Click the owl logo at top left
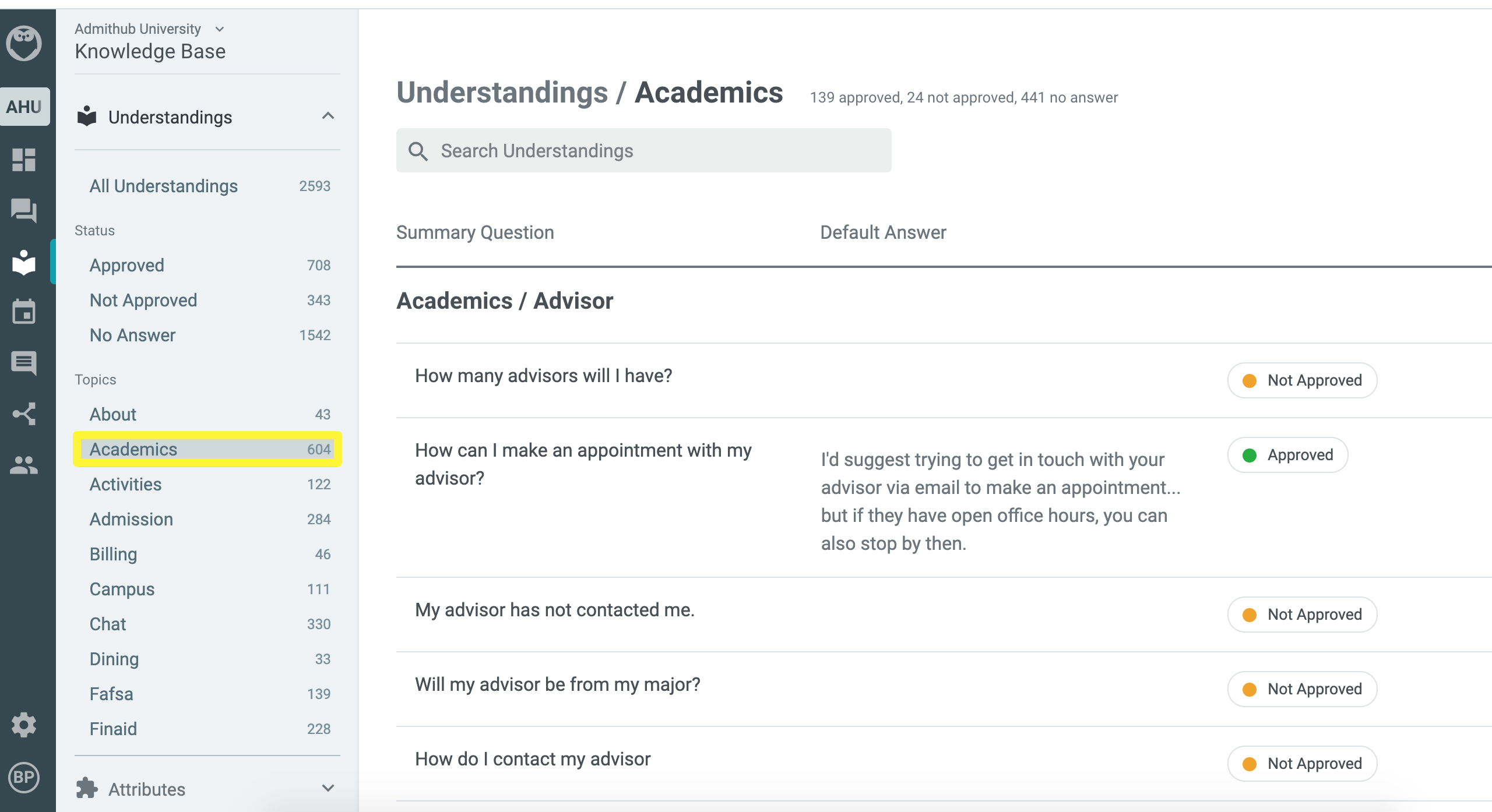This screenshot has width=1492, height=812. 24,43
